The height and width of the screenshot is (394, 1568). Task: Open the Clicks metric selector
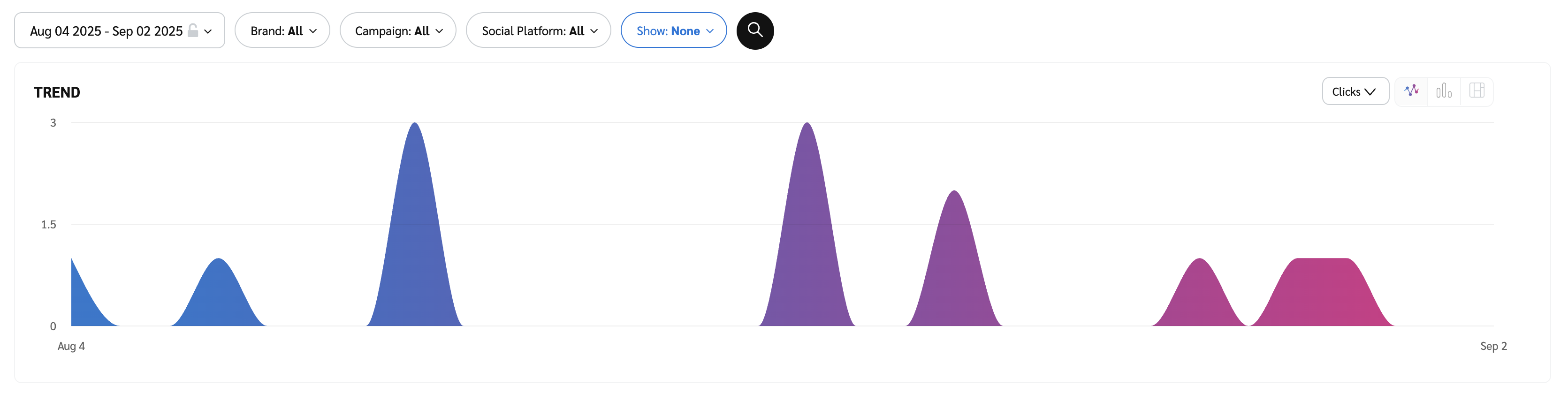1355,91
